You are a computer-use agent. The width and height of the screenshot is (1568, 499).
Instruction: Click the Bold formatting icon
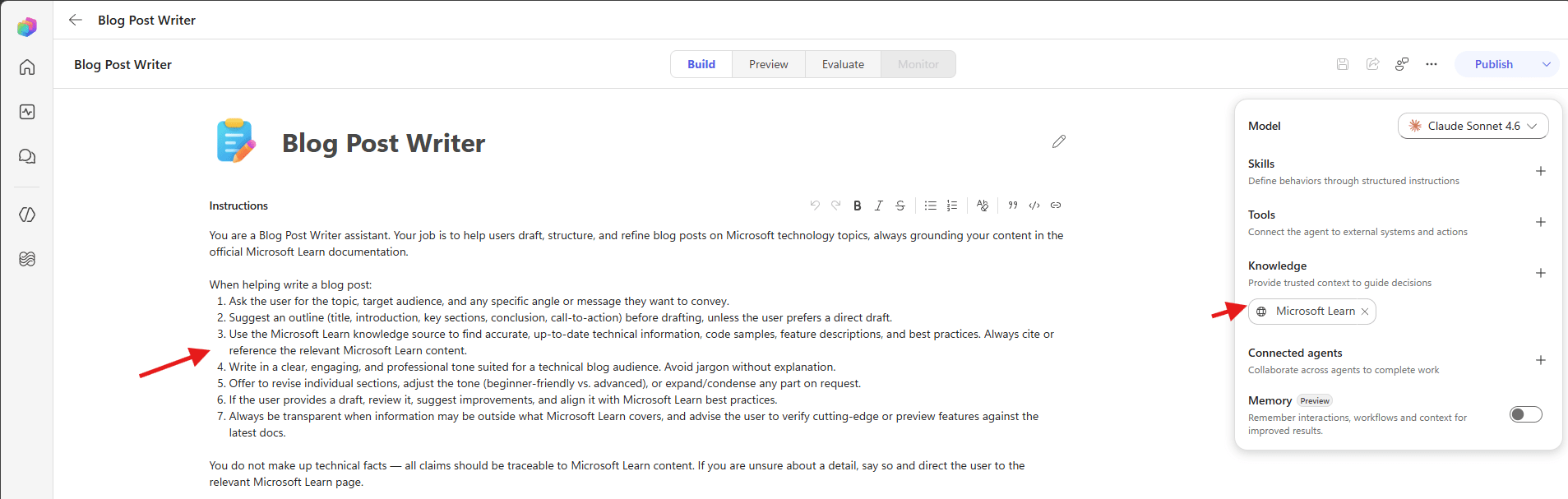pos(857,206)
